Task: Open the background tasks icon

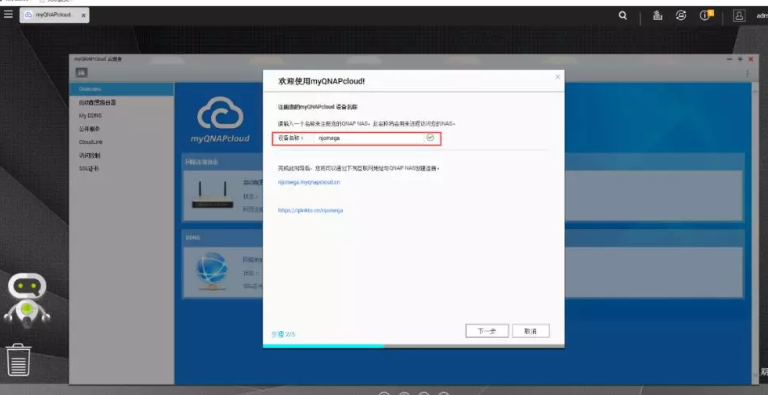Action: [657, 16]
